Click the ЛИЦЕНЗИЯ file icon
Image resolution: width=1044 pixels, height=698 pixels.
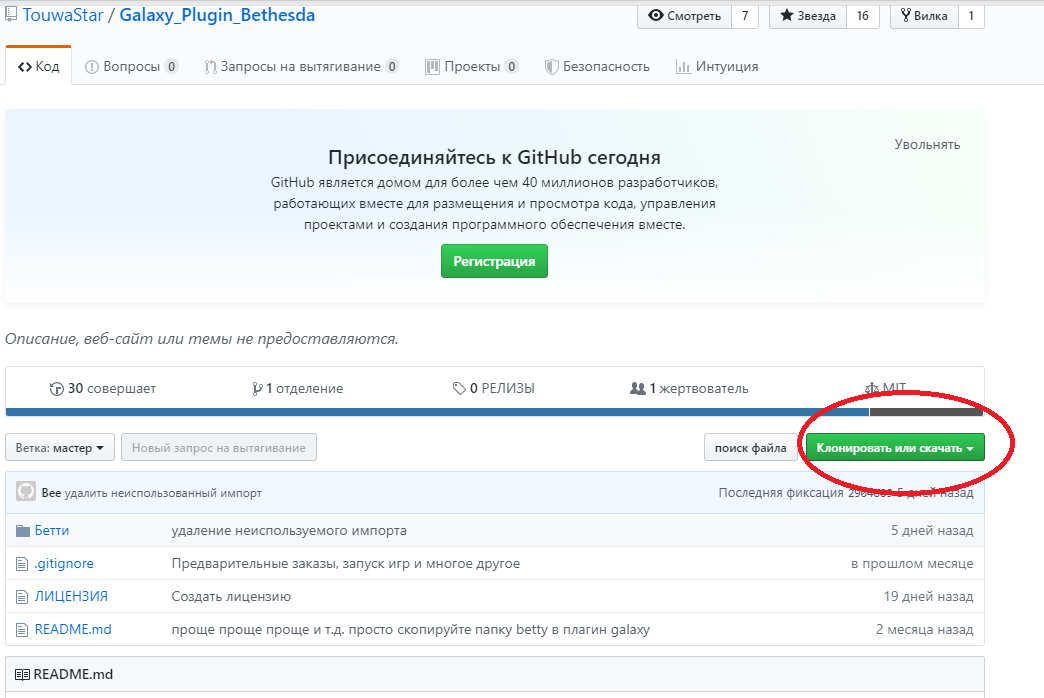pyautogui.click(x=23, y=596)
